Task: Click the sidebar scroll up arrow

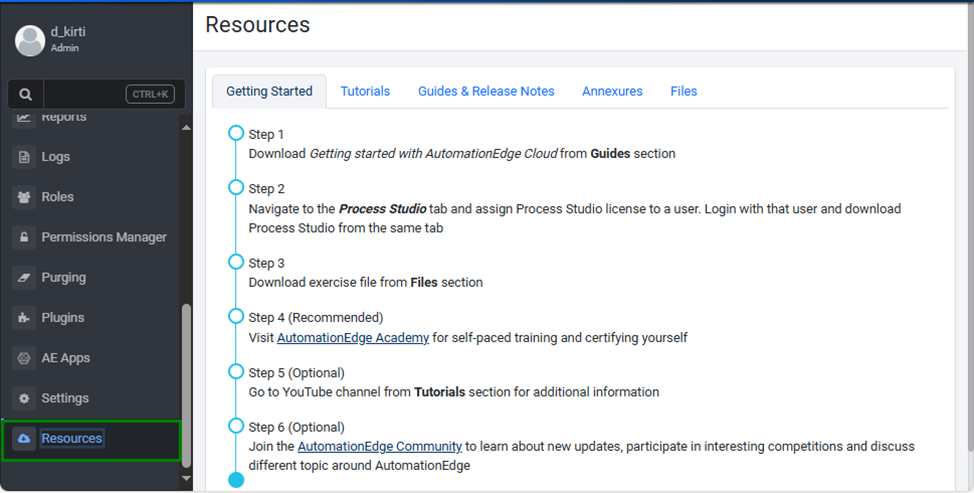Action: point(186,127)
